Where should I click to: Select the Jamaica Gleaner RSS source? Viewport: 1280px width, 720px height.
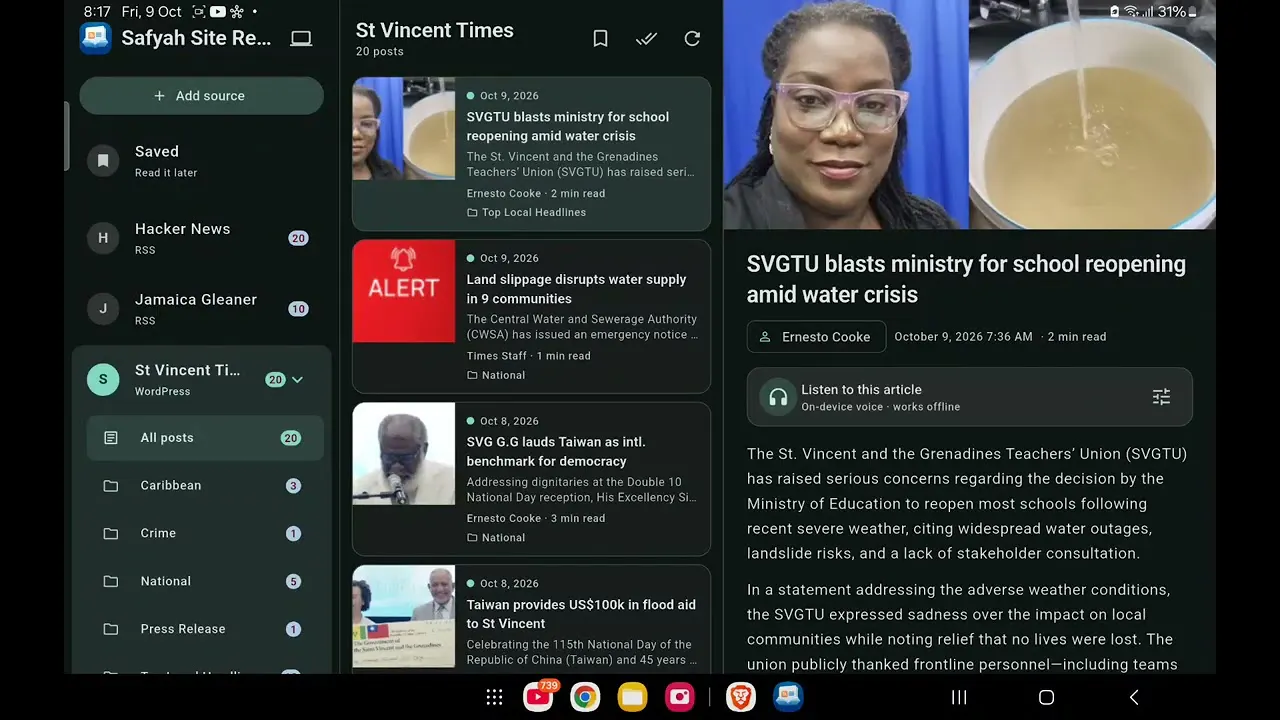click(x=201, y=309)
